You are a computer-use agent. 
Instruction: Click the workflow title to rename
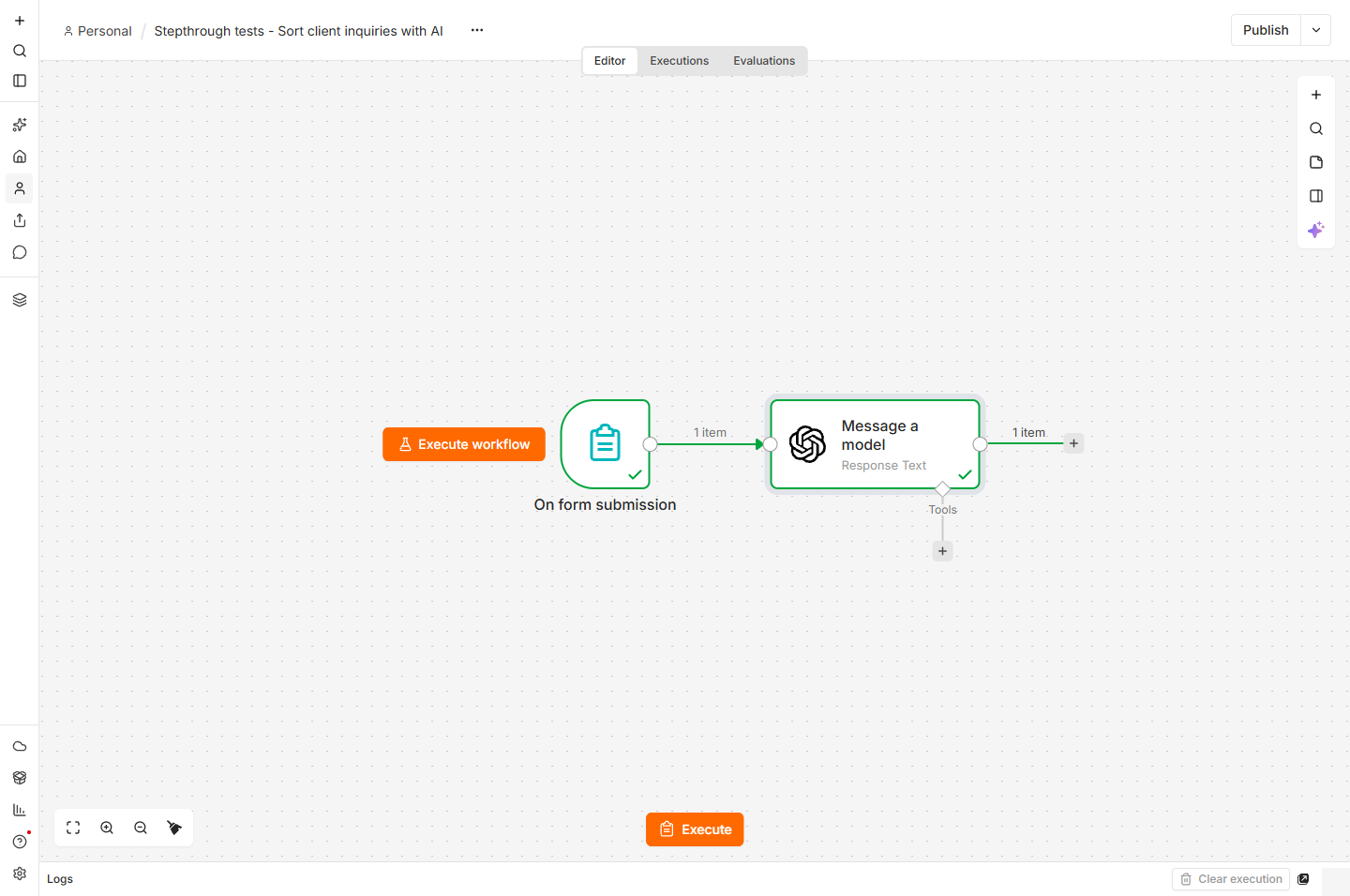click(x=298, y=31)
